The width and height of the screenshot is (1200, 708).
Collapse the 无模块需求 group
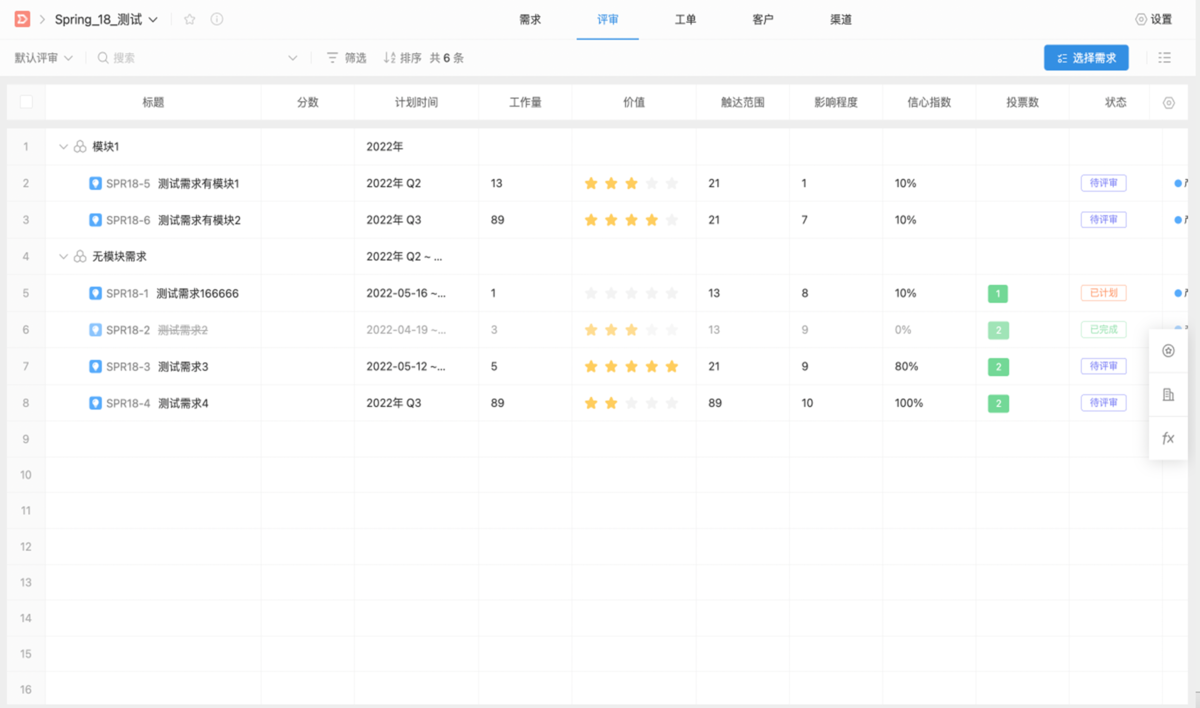pyautogui.click(x=63, y=257)
